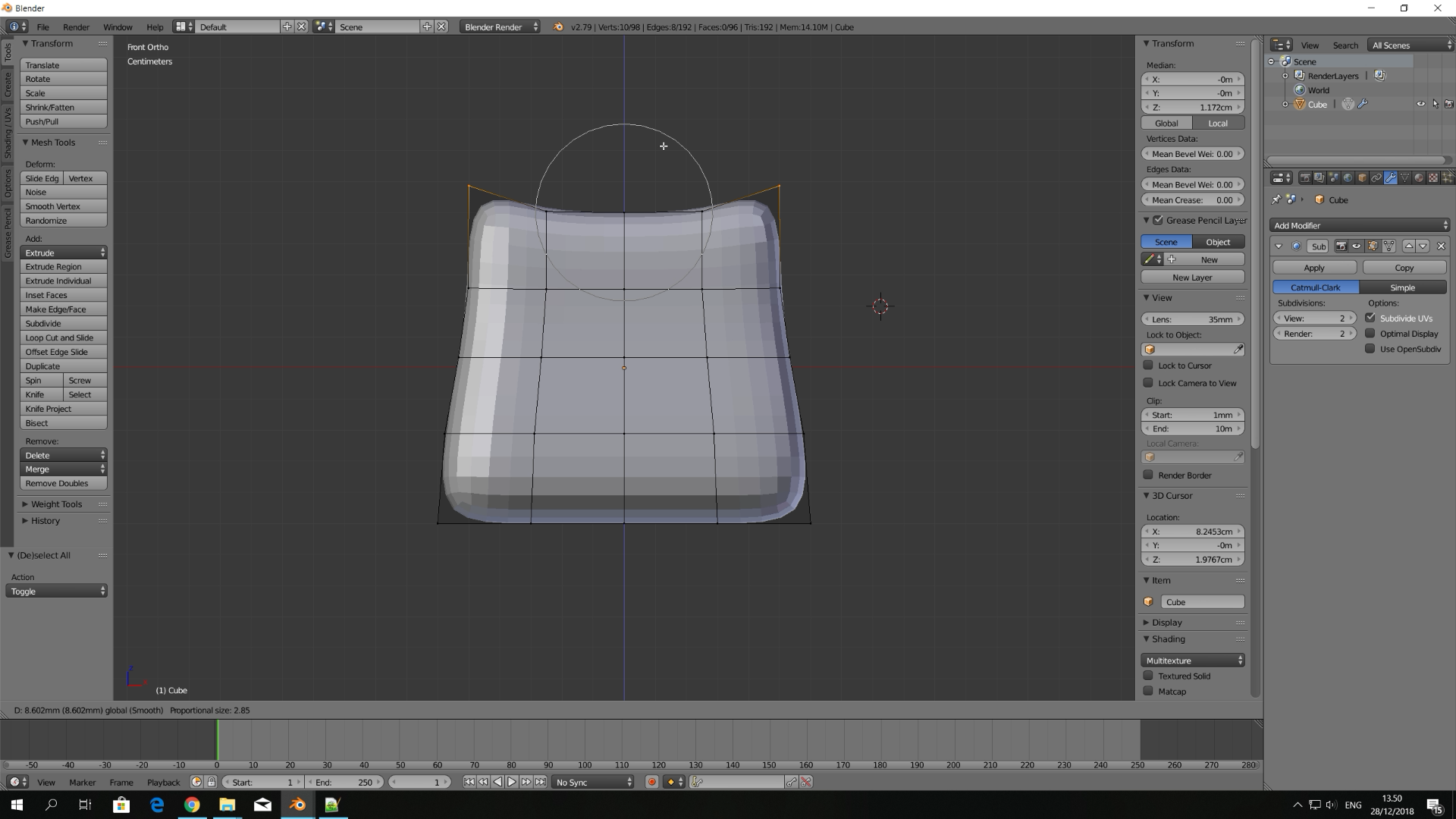This screenshot has height=819, width=1456.
Task: Click the Cube mesh data icon in outliner
Action: click(x=1348, y=105)
